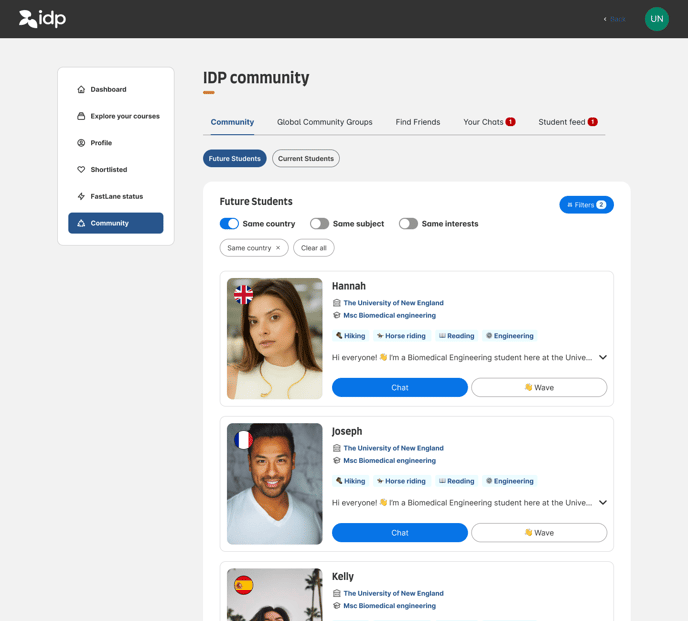
Task: Select the Current Students pill
Action: pos(305,159)
